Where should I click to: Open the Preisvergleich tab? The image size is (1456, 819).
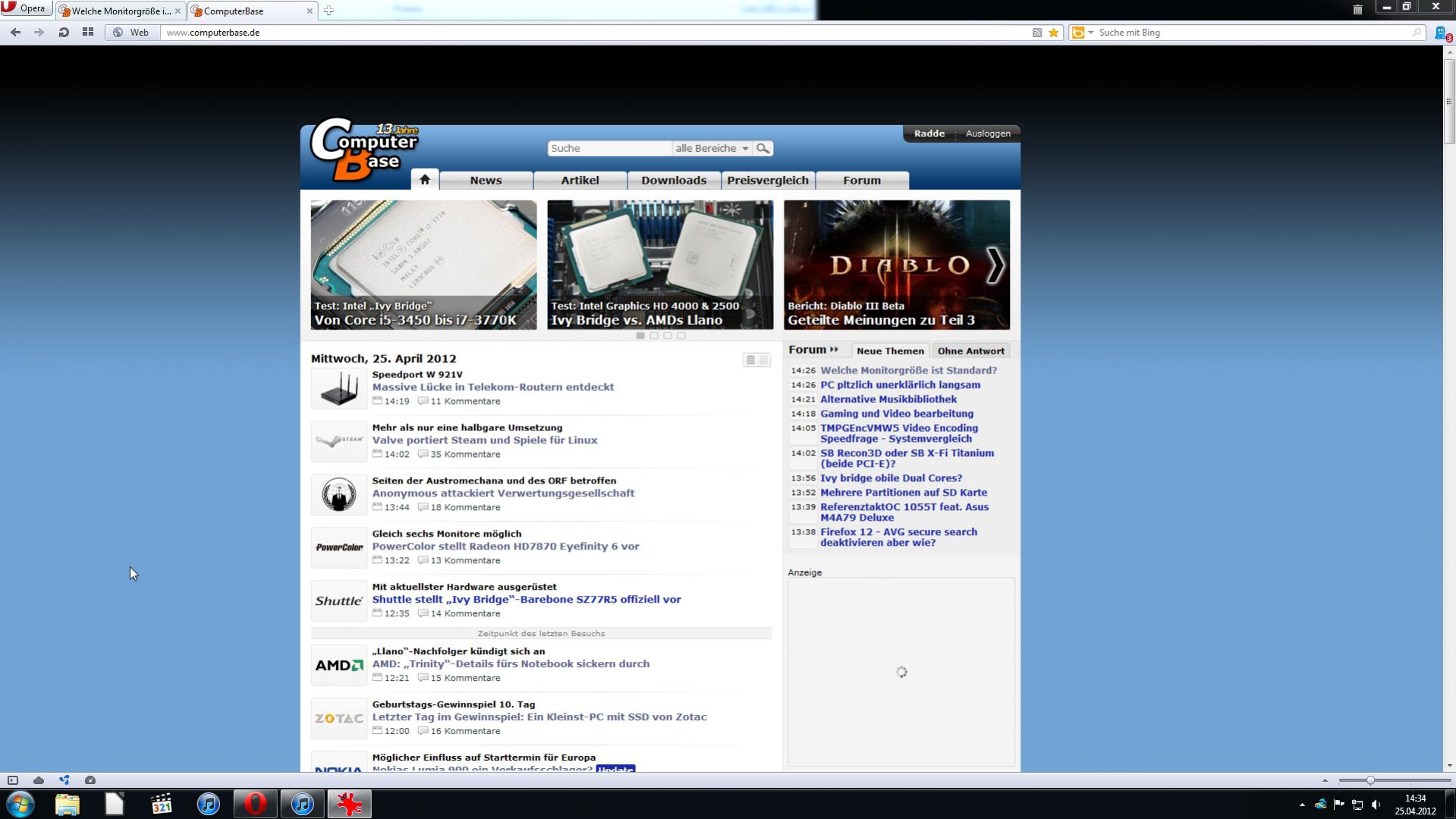(768, 181)
